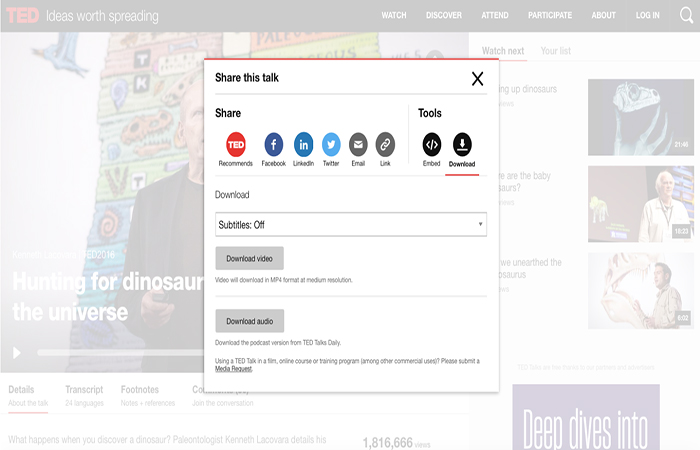Viewport: 700px width, 450px height.
Task: Click the Download audio button
Action: pyautogui.click(x=250, y=321)
